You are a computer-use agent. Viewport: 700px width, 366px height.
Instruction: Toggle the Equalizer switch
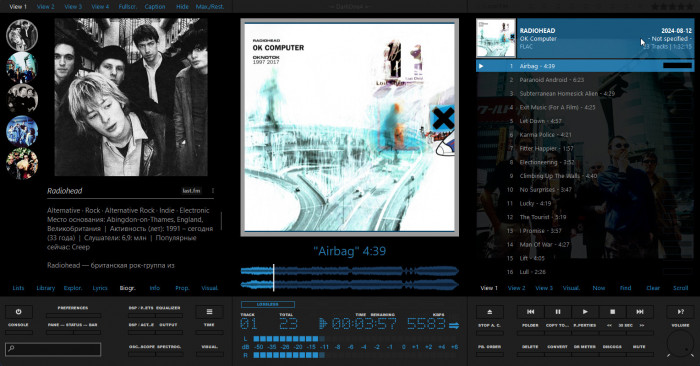click(x=168, y=315)
